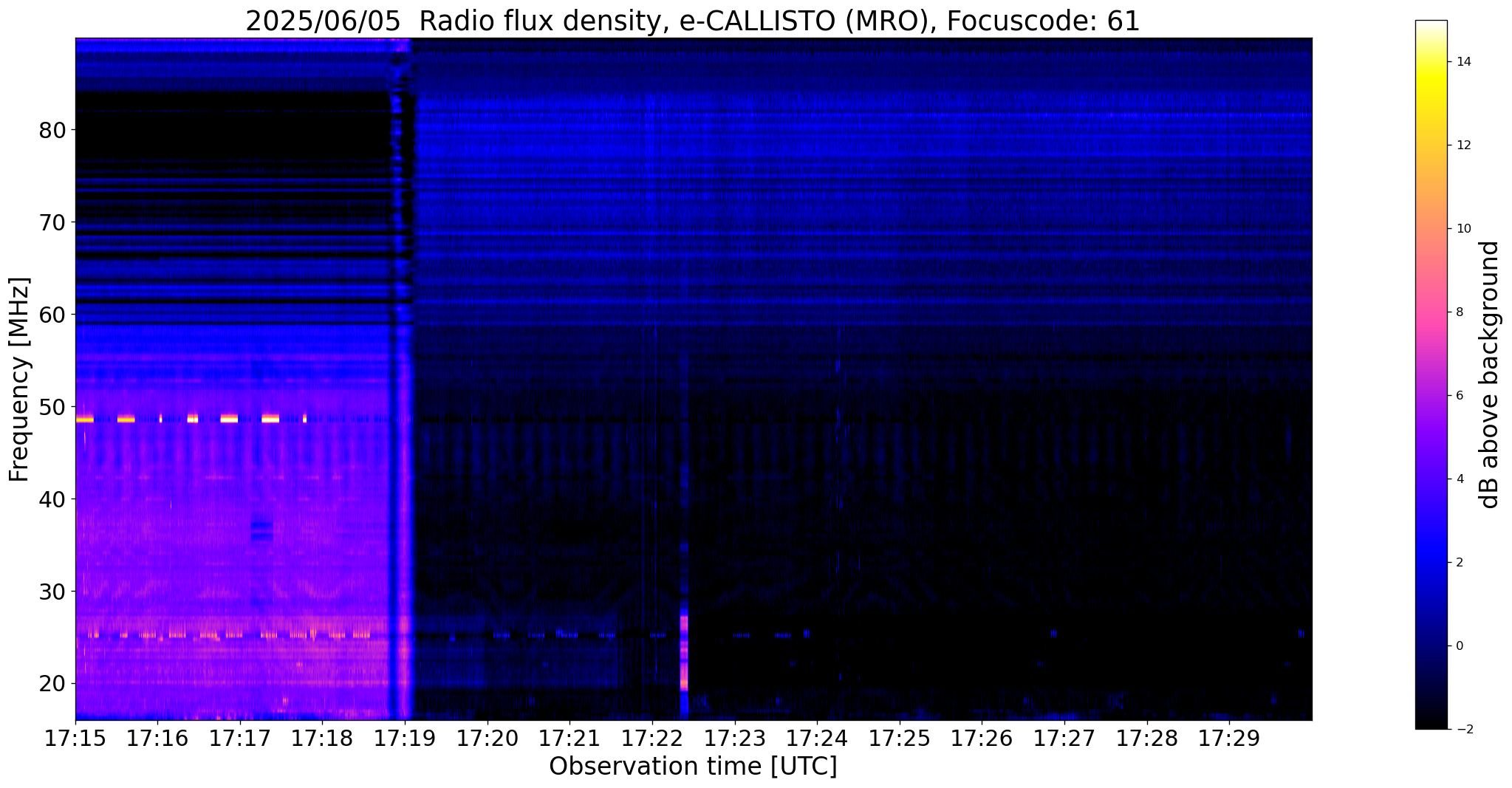1512x788 pixels.
Task: Click the 20 MHz frequency tick label
Action: pos(52,684)
